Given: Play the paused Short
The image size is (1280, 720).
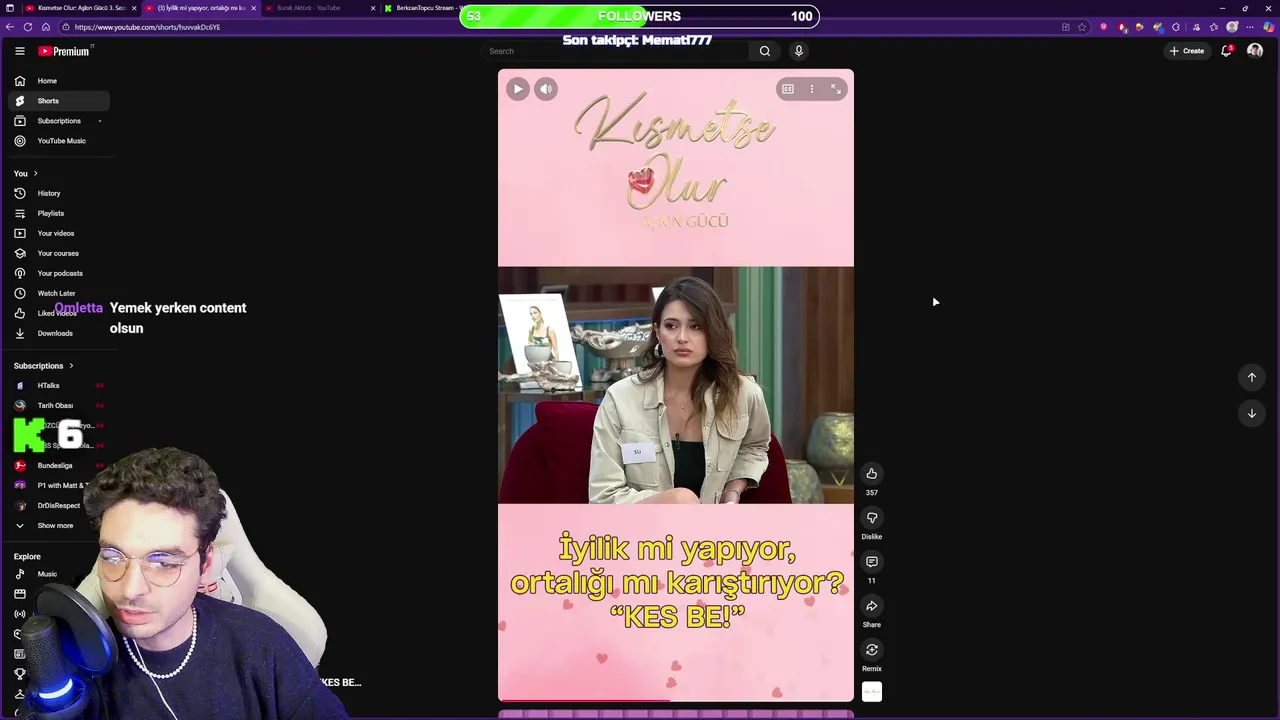Looking at the screenshot, I should pyautogui.click(x=517, y=89).
